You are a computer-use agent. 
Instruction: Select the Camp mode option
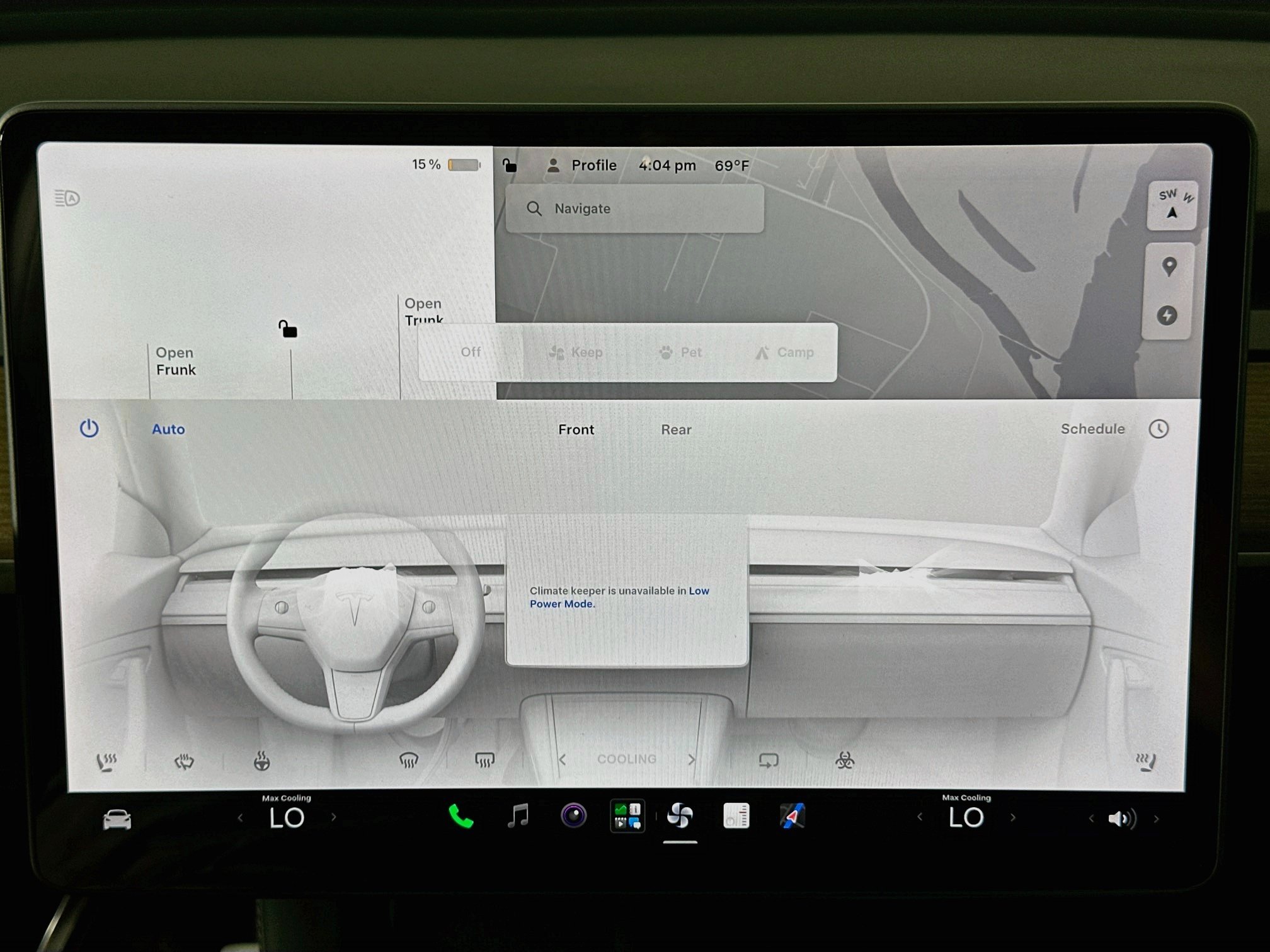coord(784,352)
